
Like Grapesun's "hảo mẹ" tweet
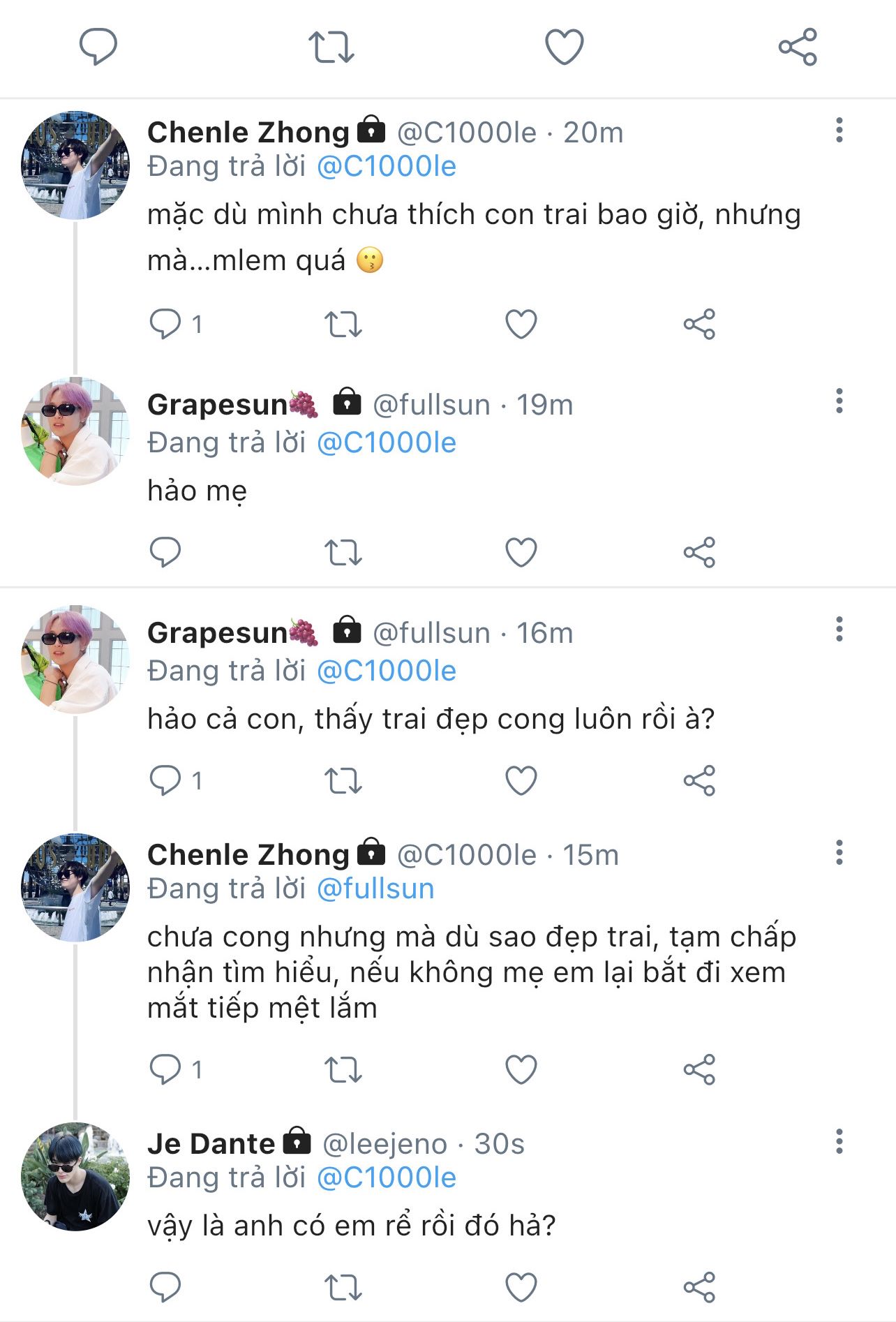click(x=521, y=552)
